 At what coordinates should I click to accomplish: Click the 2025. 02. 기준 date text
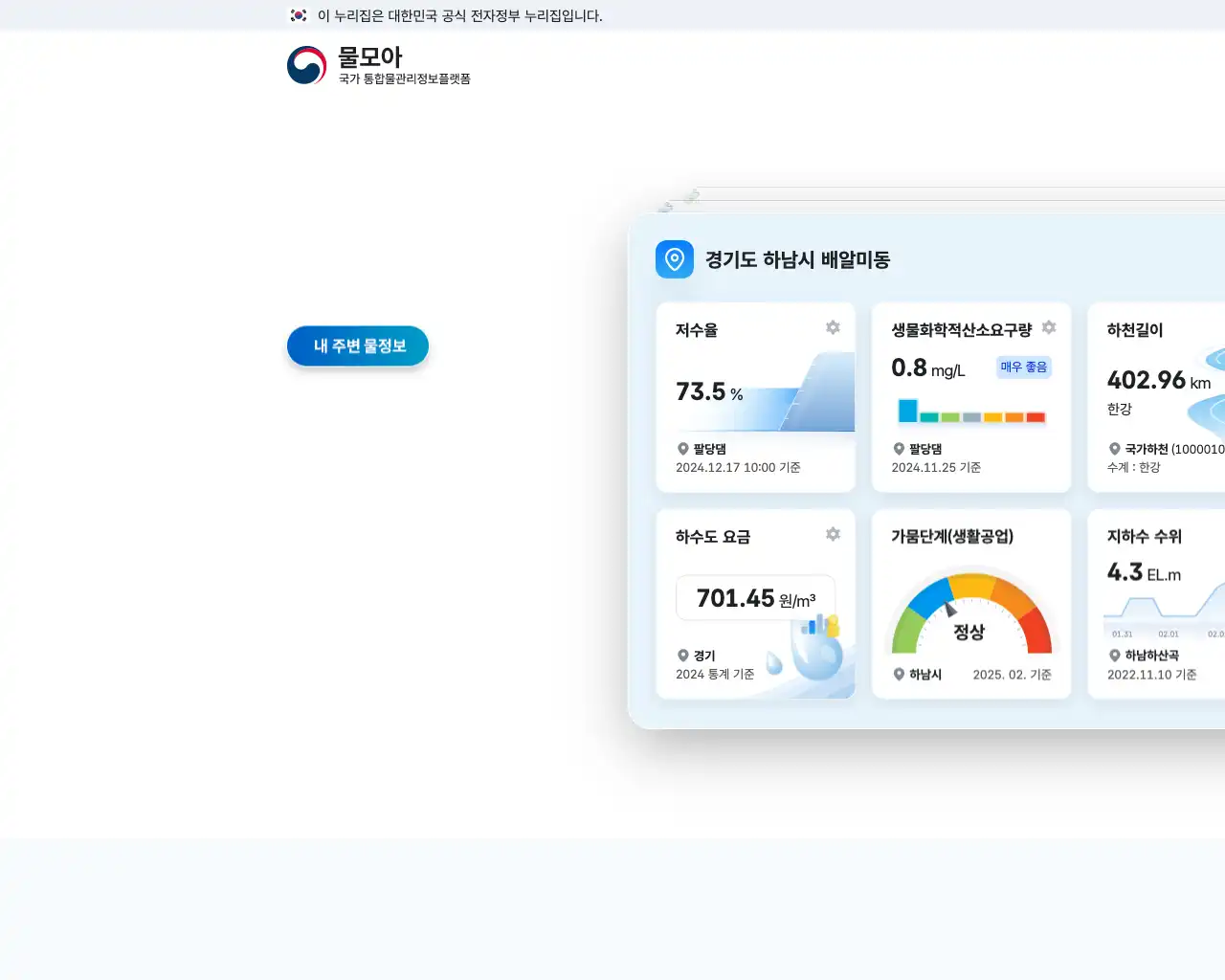[x=1013, y=675]
